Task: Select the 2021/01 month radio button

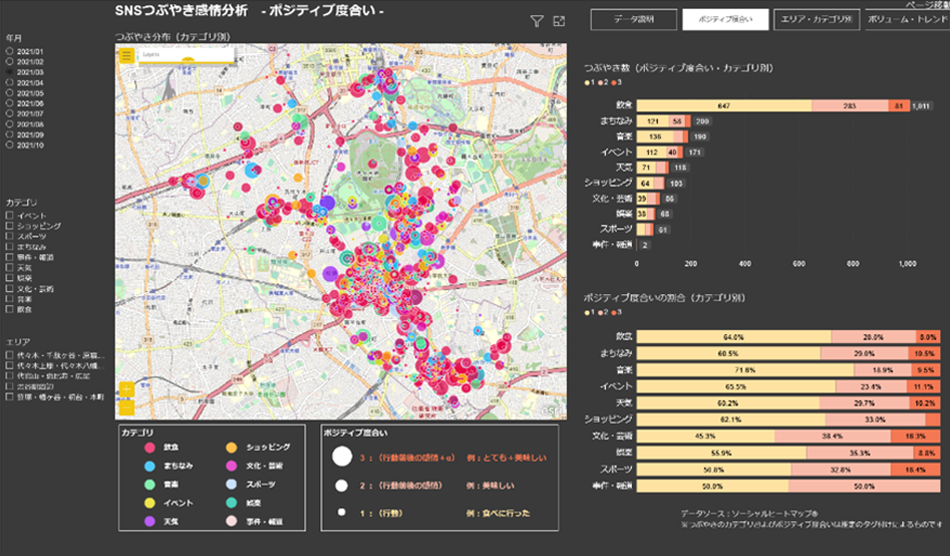Action: [9, 50]
